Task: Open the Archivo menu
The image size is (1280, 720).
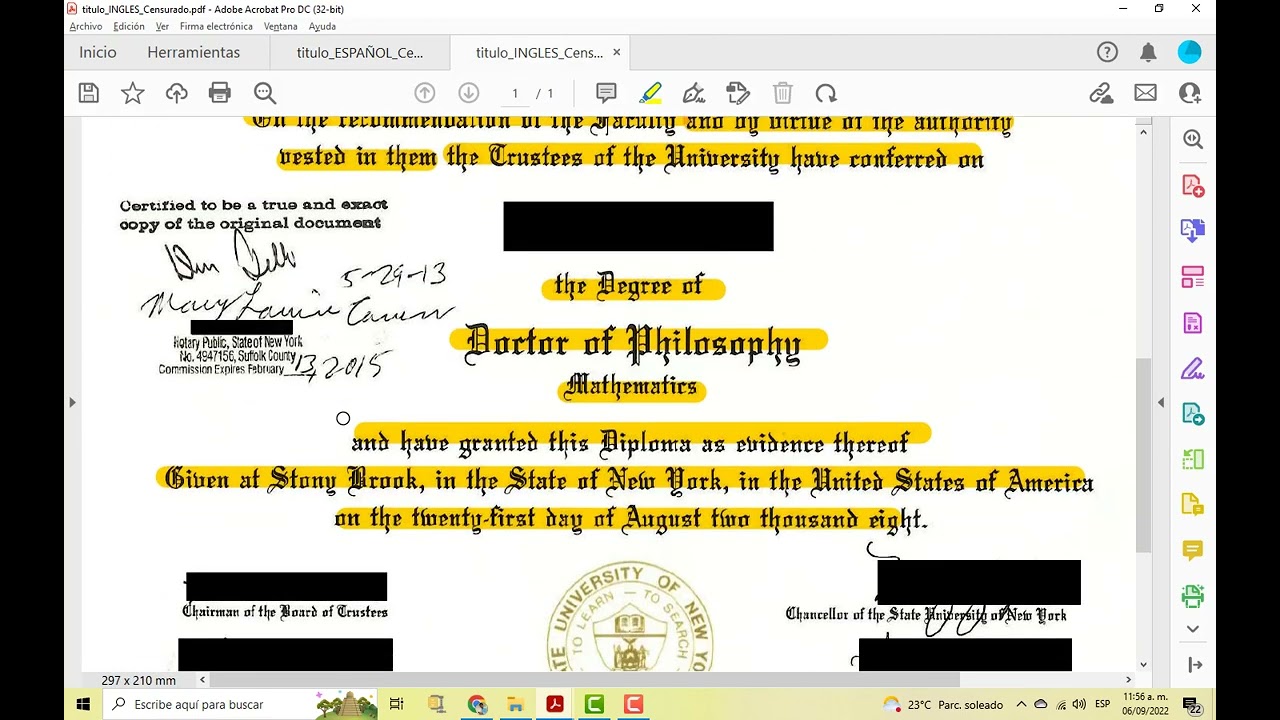Action: 86,26
